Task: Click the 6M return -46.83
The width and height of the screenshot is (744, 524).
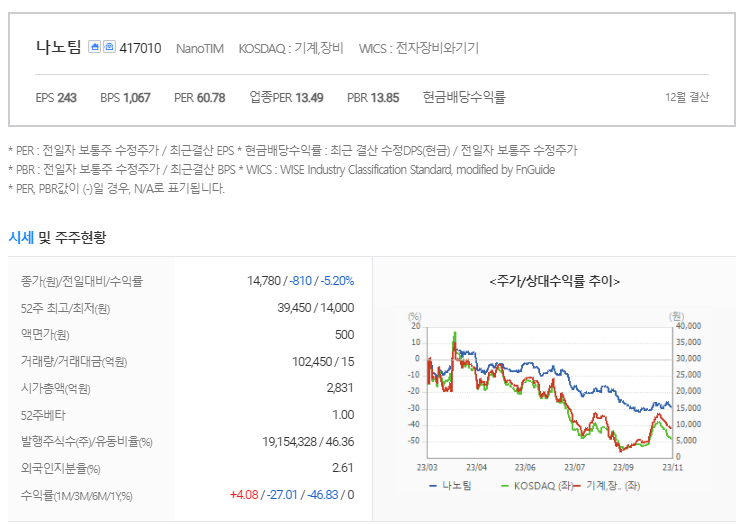Action: pos(323,495)
